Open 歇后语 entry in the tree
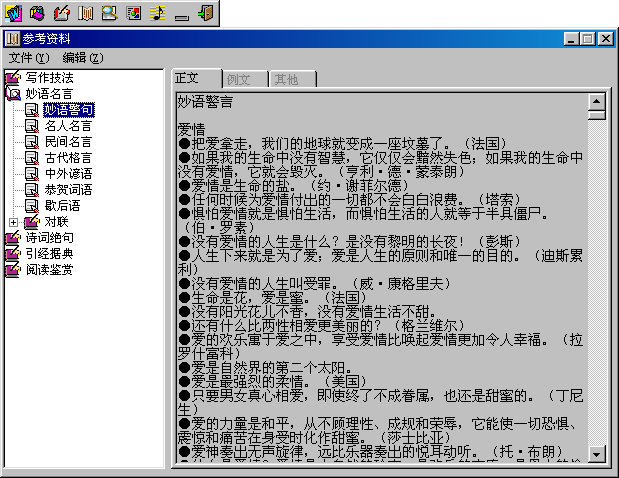 [x=62, y=206]
